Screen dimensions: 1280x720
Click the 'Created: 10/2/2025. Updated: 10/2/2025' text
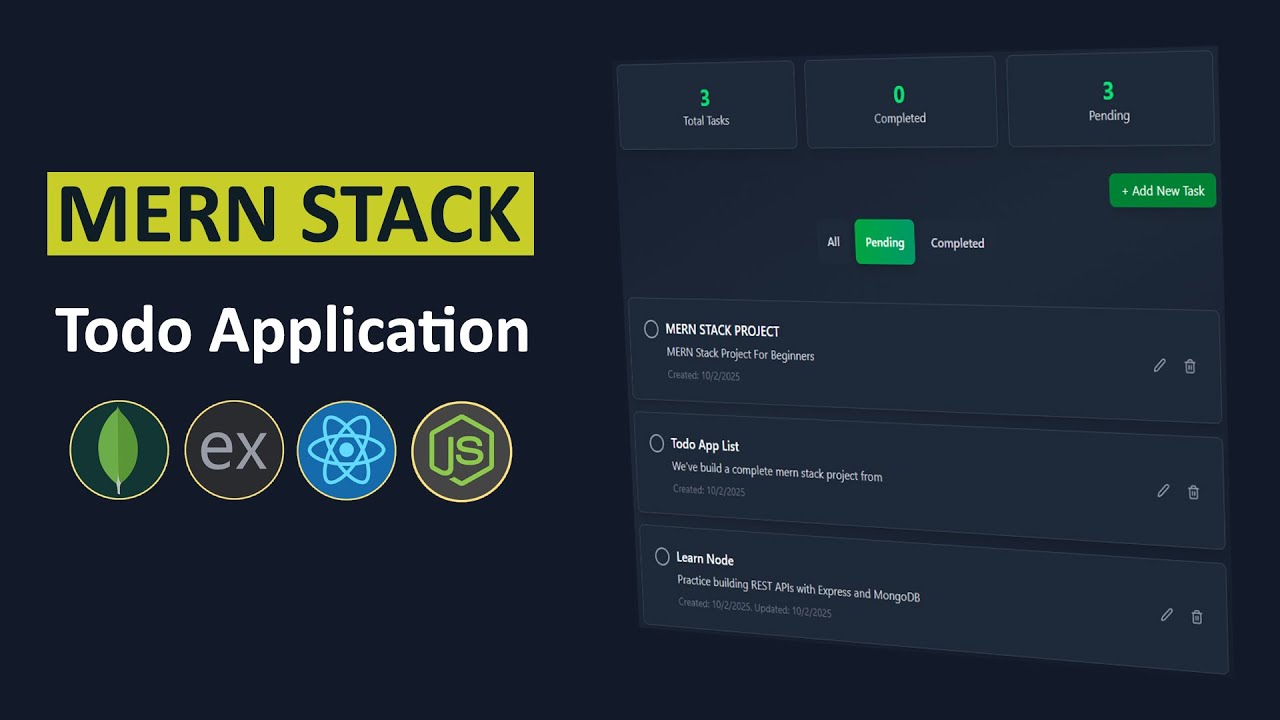pos(755,607)
